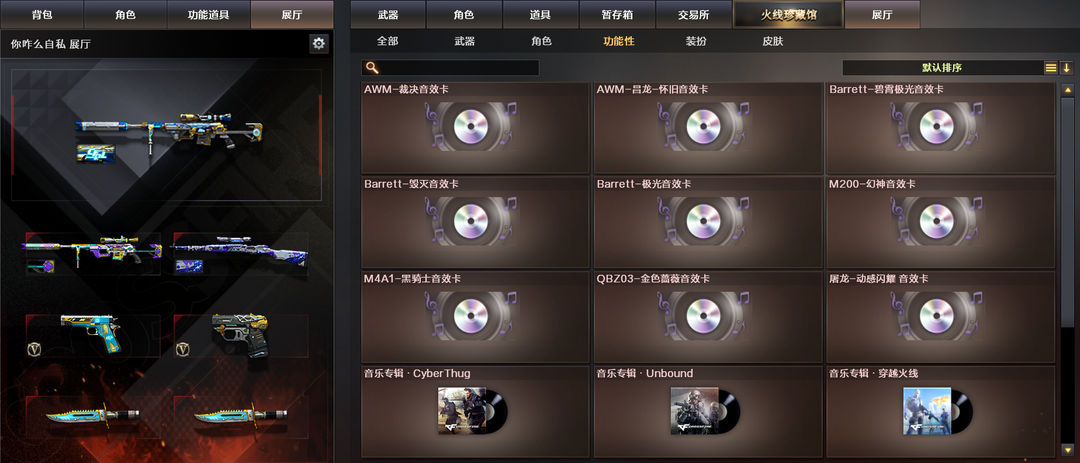Open the 交易所 tab
Image resolution: width=1080 pixels, height=463 pixels.
pyautogui.click(x=694, y=14)
